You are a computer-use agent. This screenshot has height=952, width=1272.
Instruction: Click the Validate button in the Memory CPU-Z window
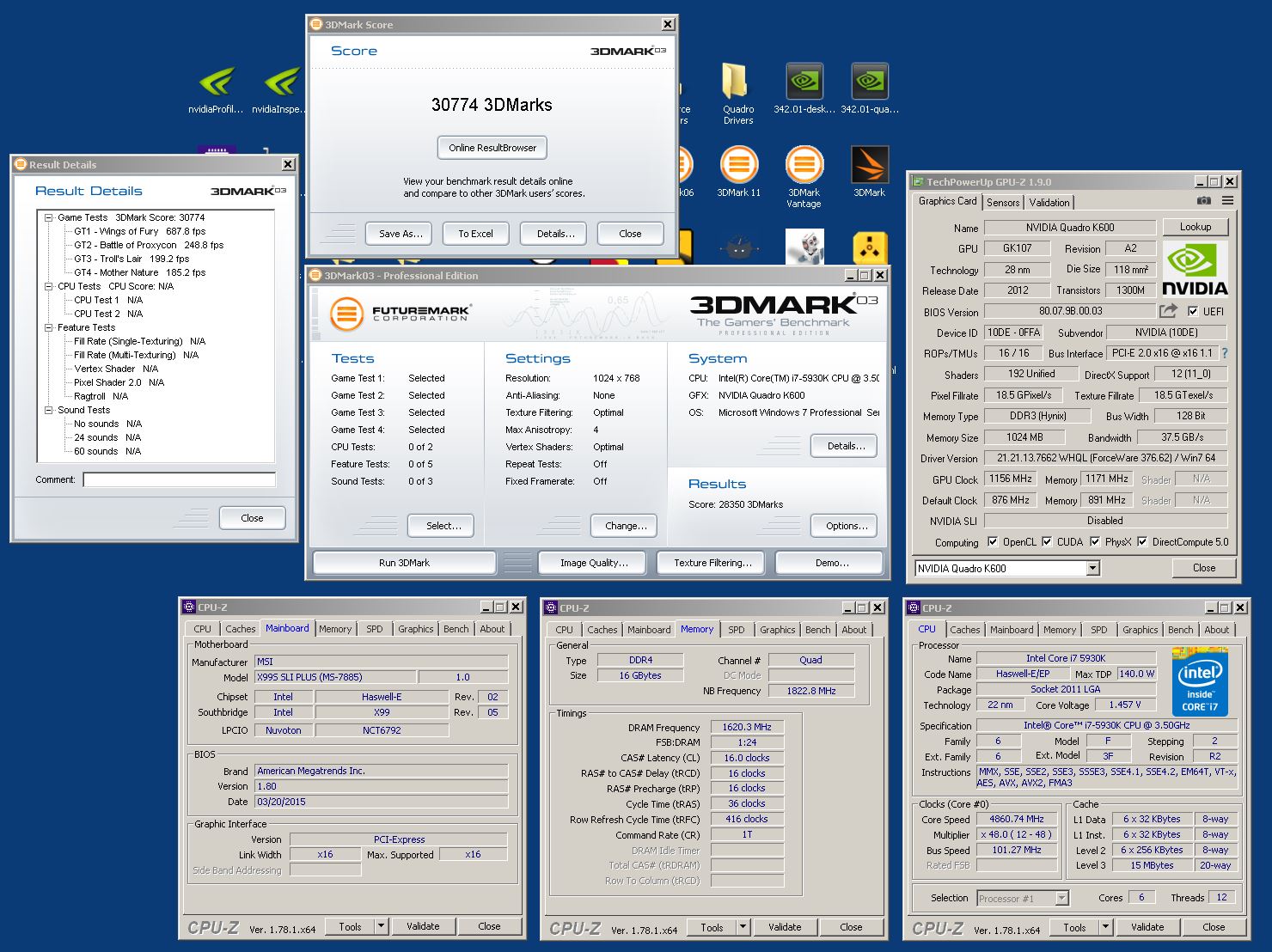[x=785, y=927]
